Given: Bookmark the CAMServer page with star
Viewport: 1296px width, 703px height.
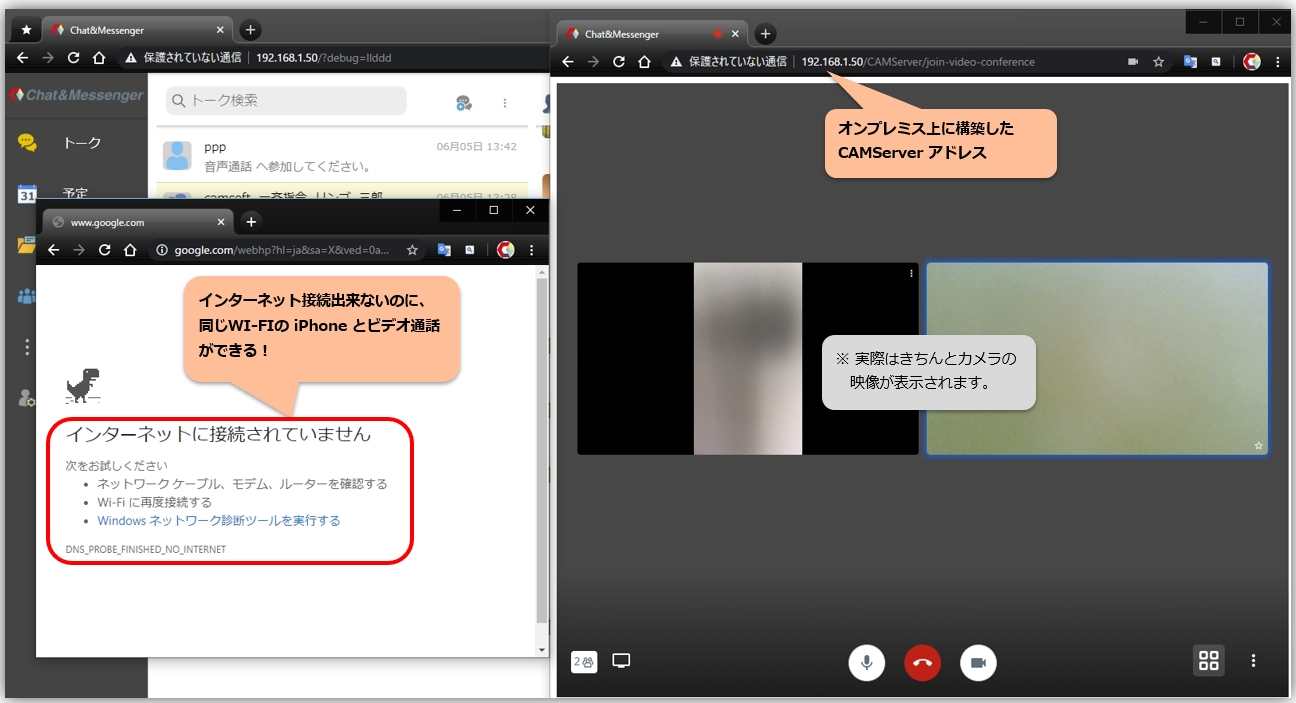Looking at the screenshot, I should click(1159, 62).
